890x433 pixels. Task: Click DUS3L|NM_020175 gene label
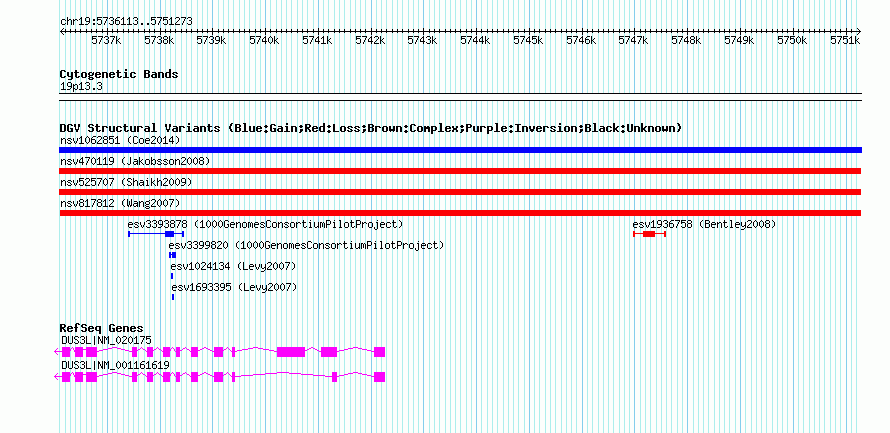pyautogui.click(x=106, y=340)
